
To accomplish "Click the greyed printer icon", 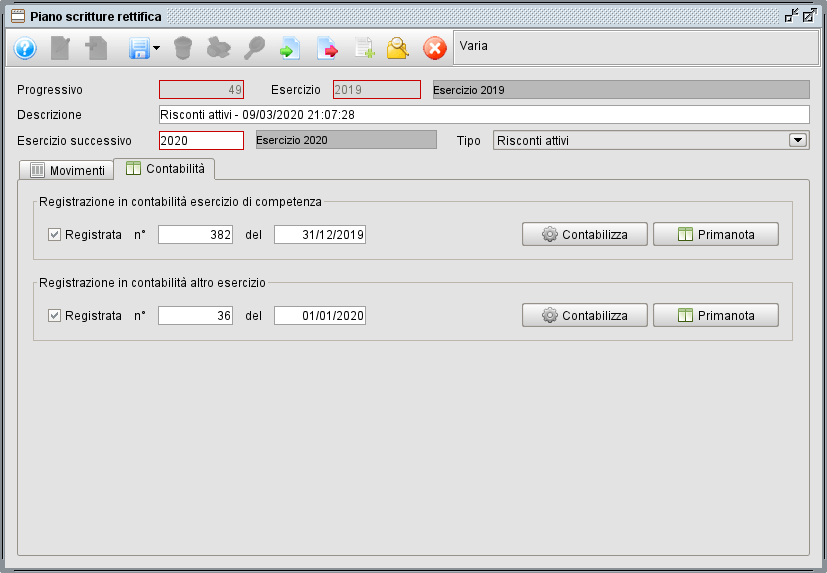I will pos(218,49).
